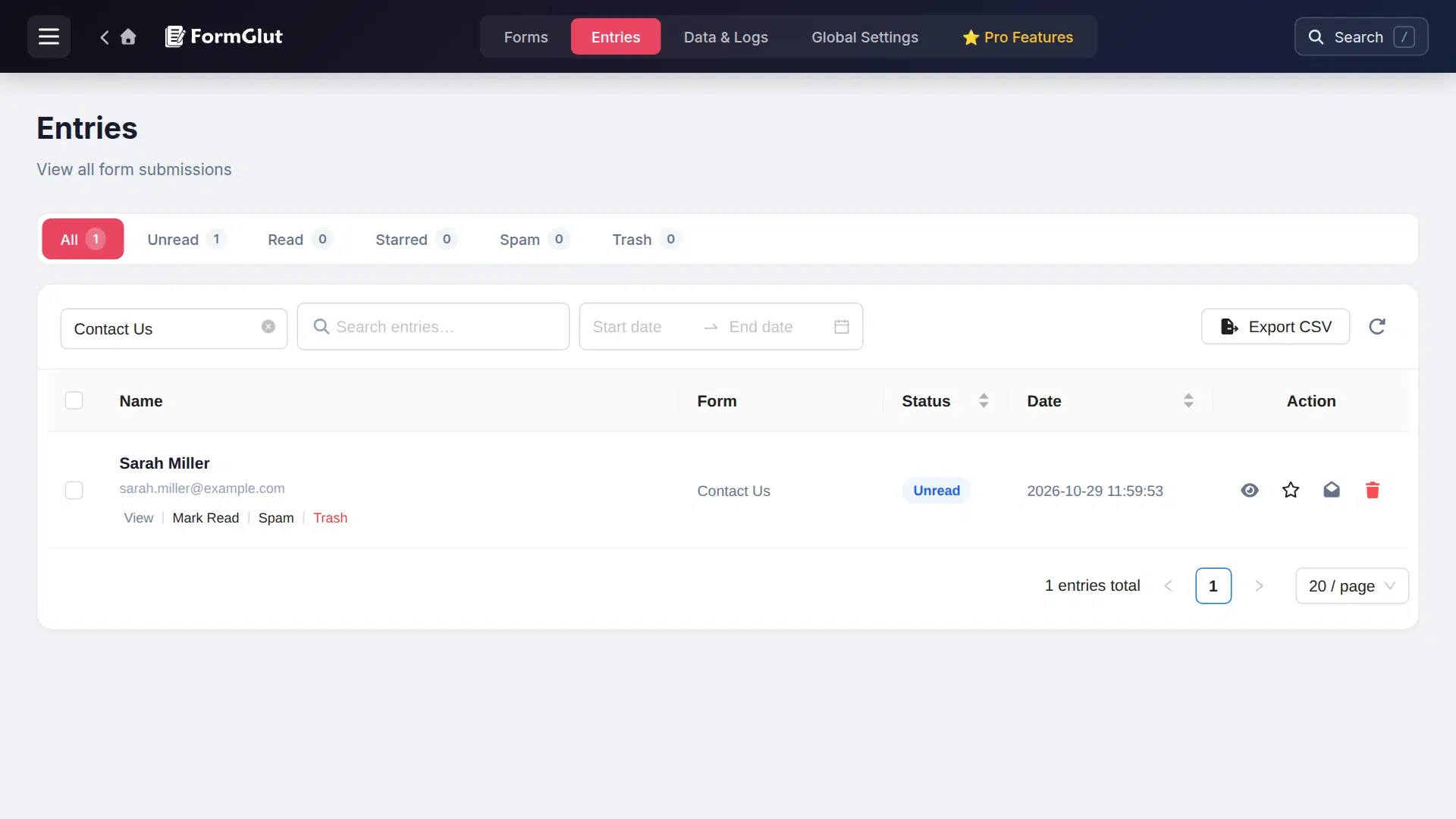Clear the Contact Us form filter
This screenshot has height=819, width=1456.
pos(268,327)
